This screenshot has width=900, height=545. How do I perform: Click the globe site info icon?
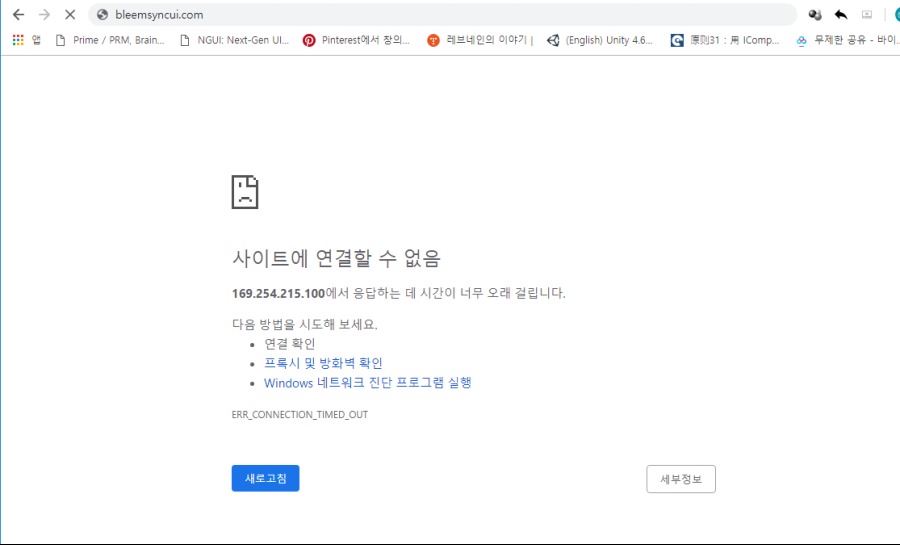coord(102,15)
